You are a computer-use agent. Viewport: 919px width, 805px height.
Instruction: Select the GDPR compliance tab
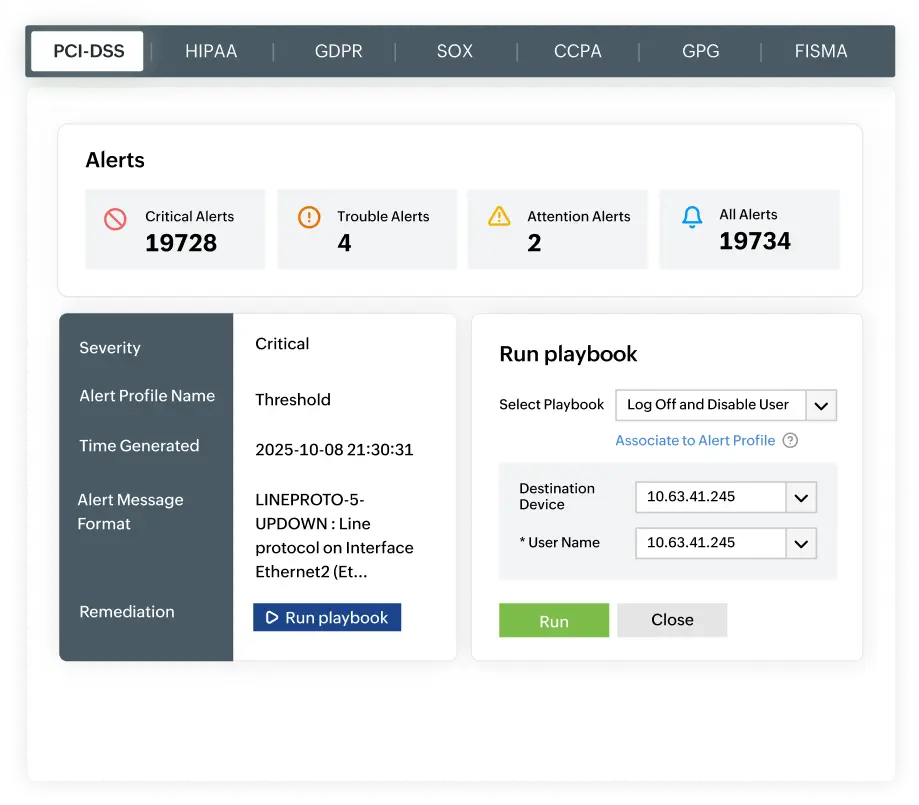coord(337,51)
